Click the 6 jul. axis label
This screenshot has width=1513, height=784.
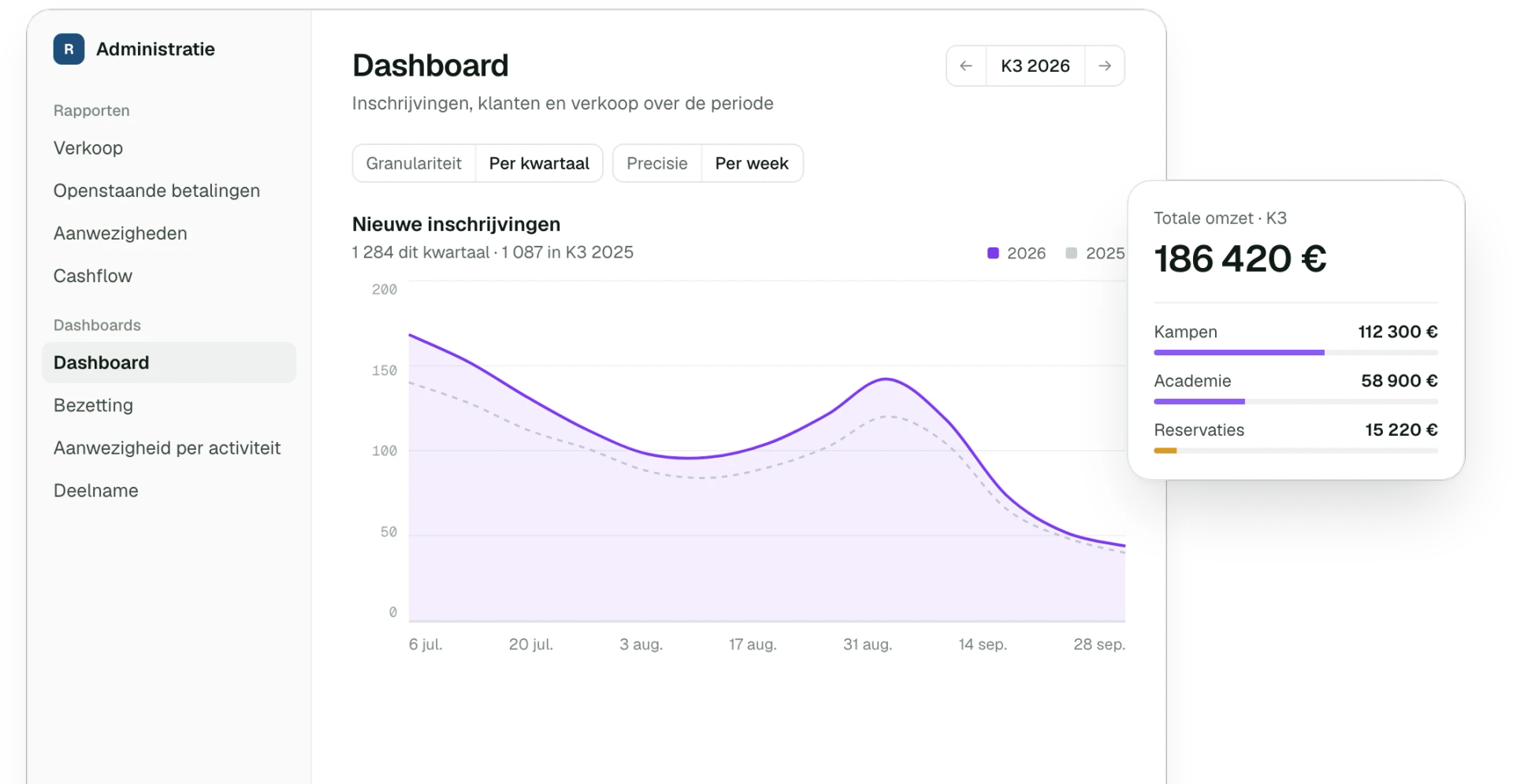tap(426, 645)
